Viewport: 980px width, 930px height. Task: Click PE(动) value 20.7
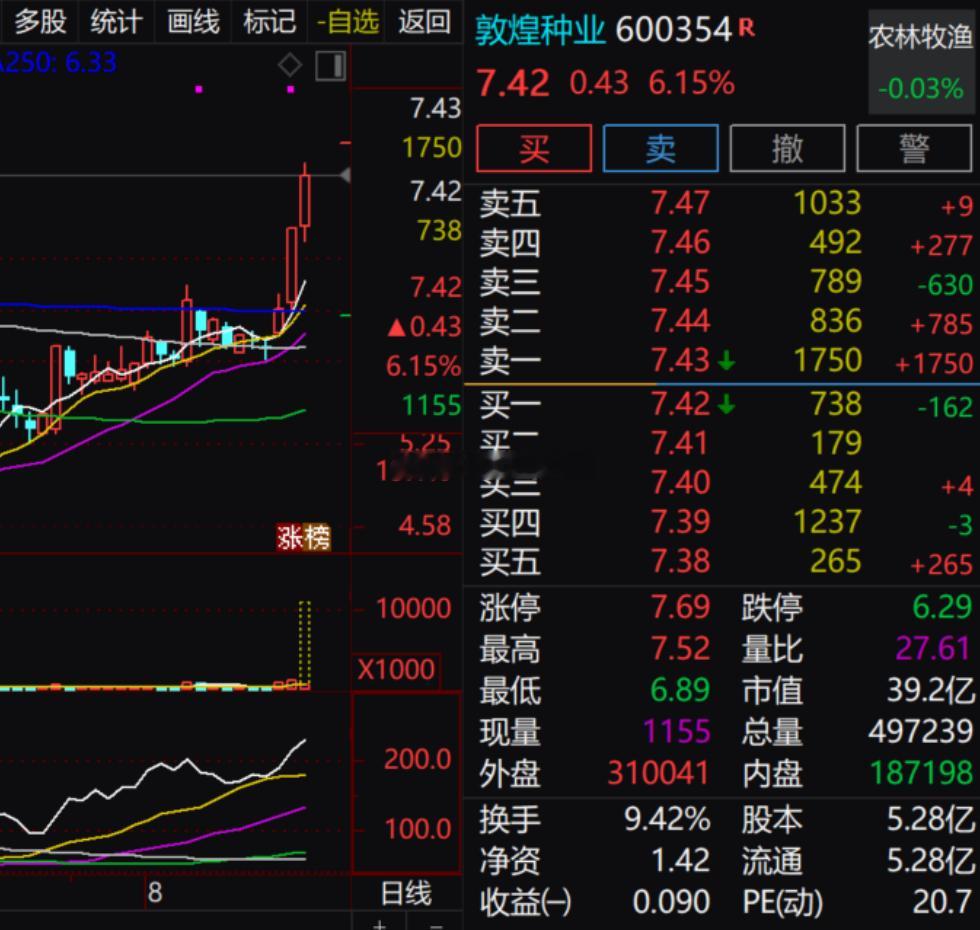click(942, 902)
